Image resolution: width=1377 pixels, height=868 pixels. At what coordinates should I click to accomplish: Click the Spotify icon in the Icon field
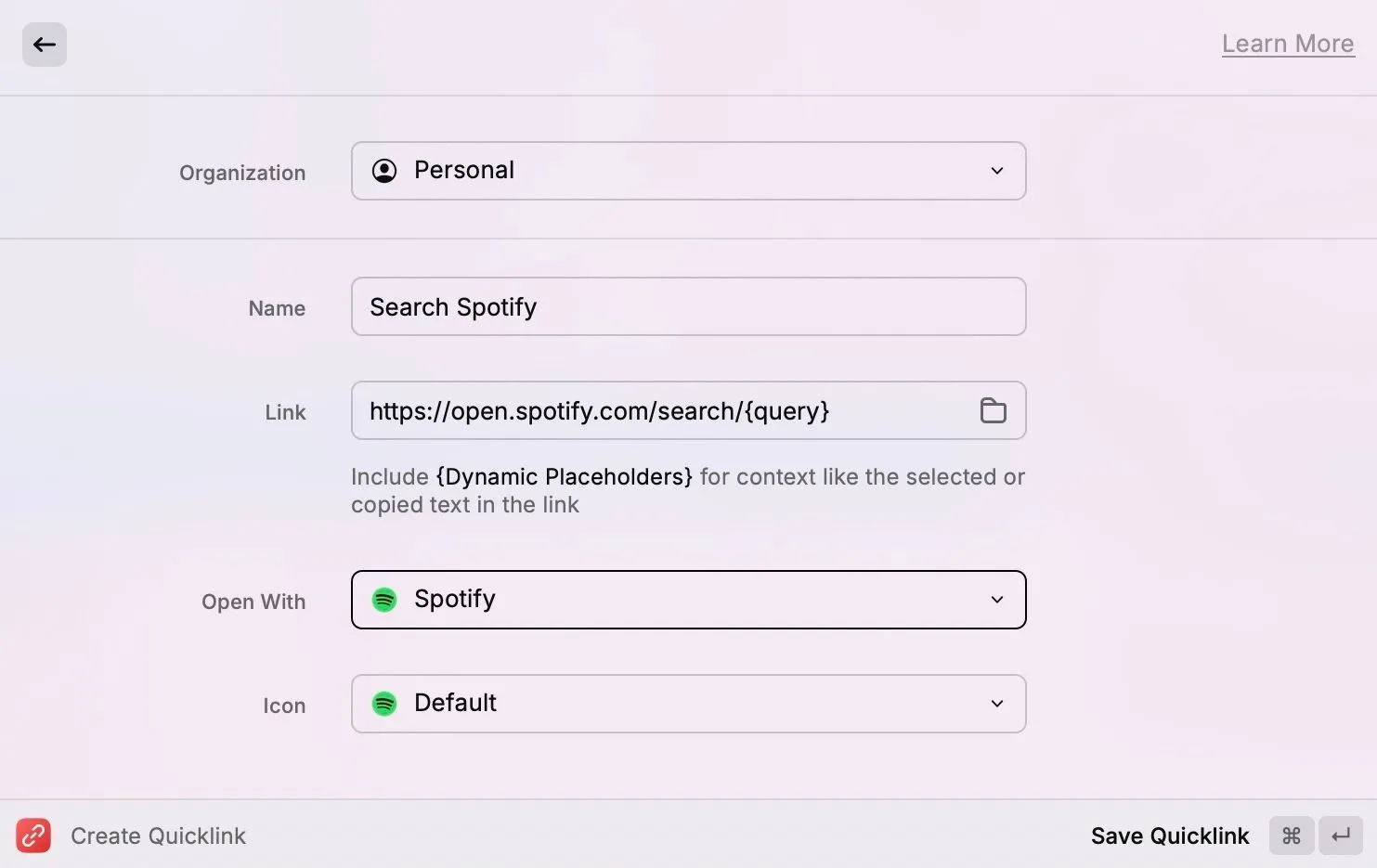383,704
